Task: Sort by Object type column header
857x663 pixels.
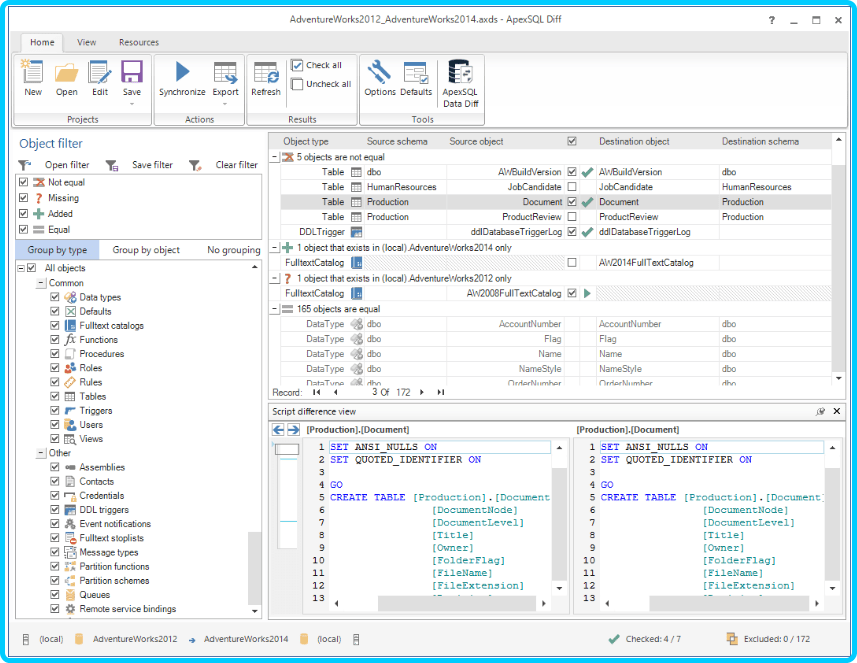Action: [x=306, y=142]
